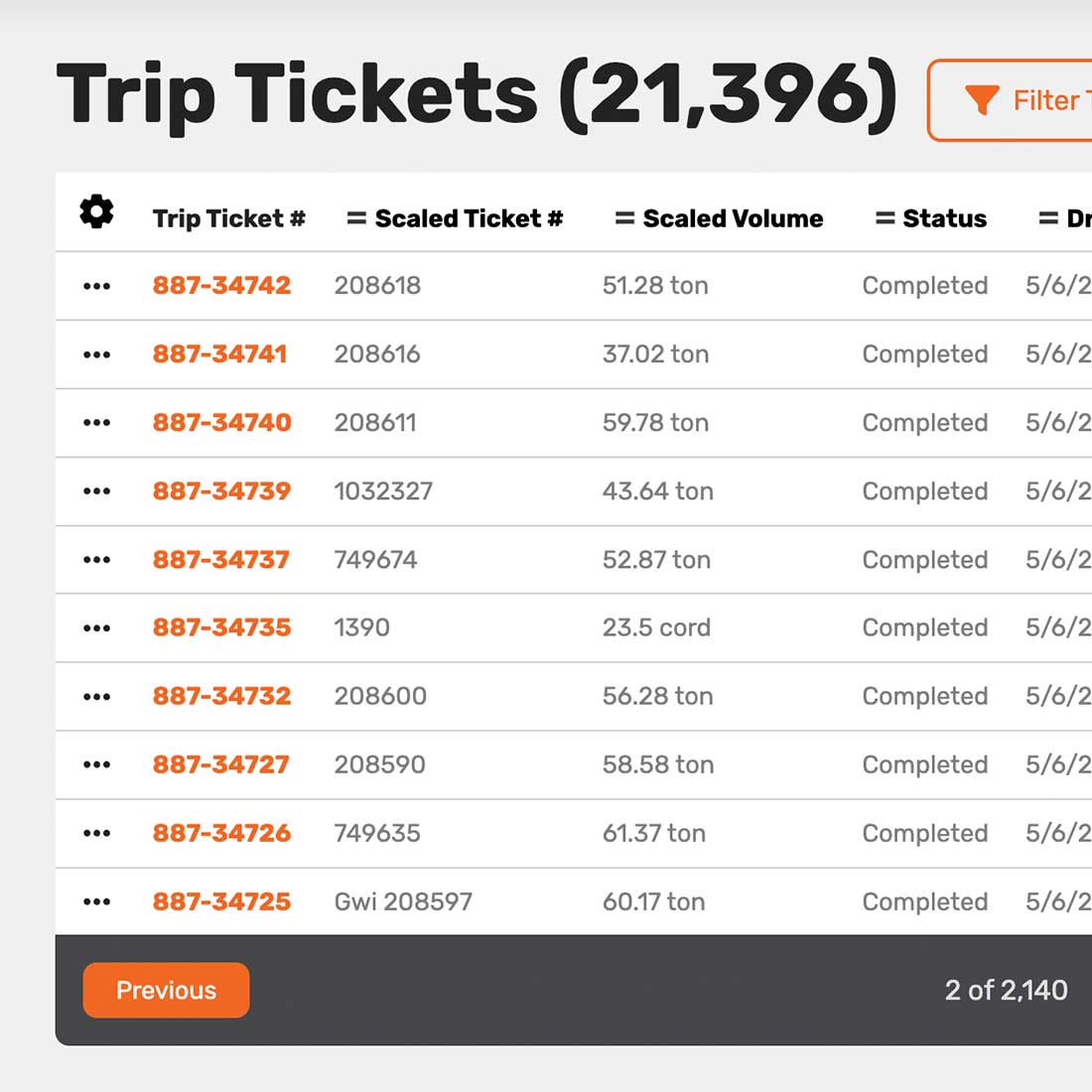Click the page indicator 2 of 2,140

(x=1006, y=990)
